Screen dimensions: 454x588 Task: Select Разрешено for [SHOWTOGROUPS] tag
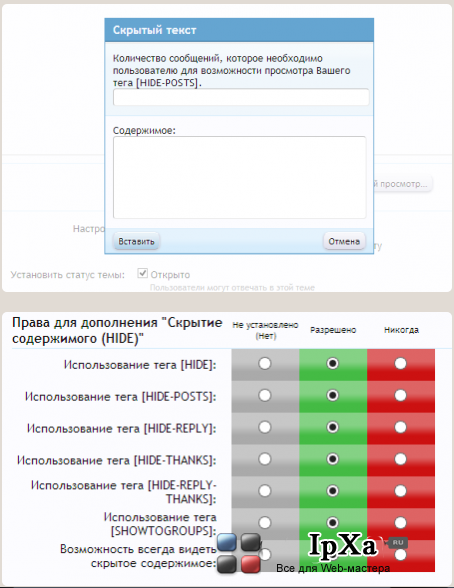333,522
